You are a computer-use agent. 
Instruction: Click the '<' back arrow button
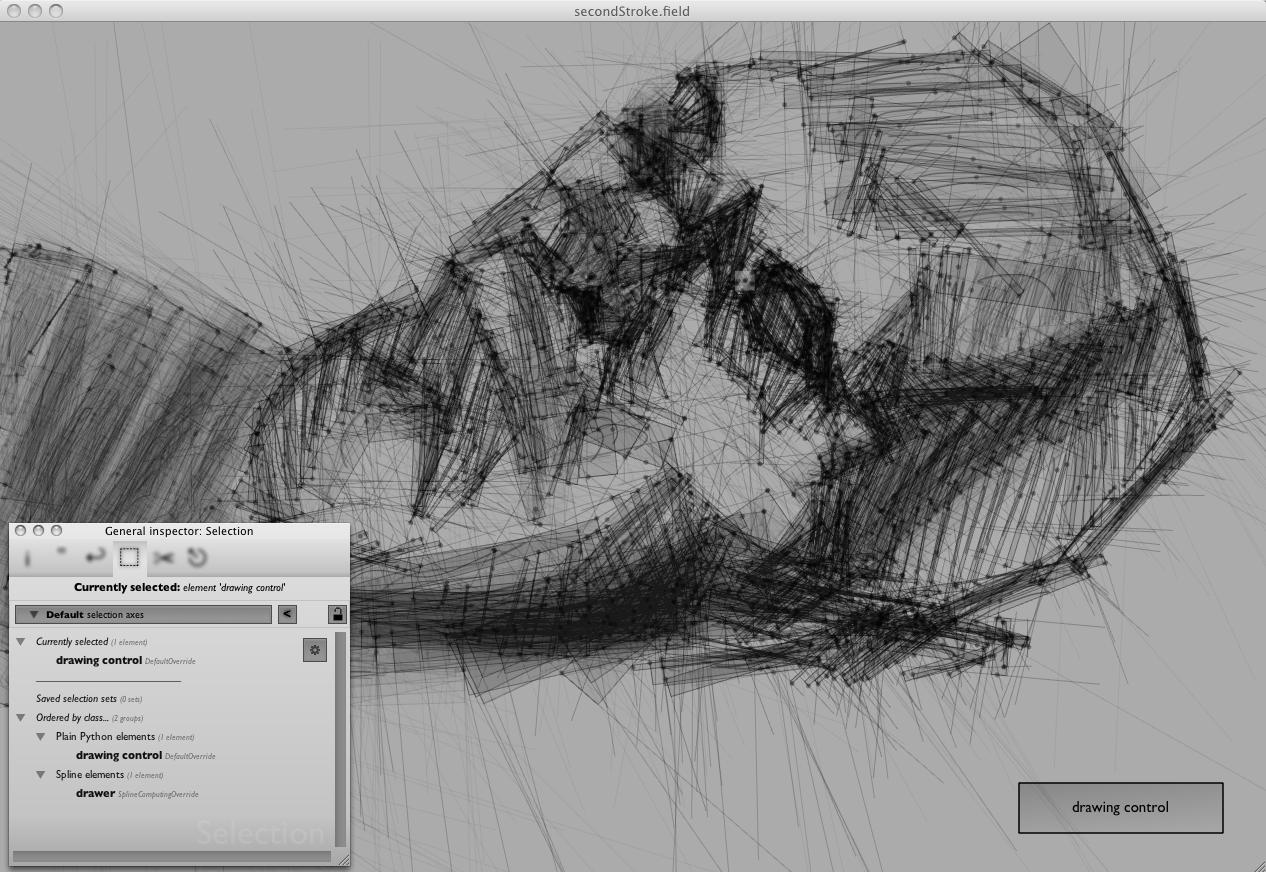287,614
